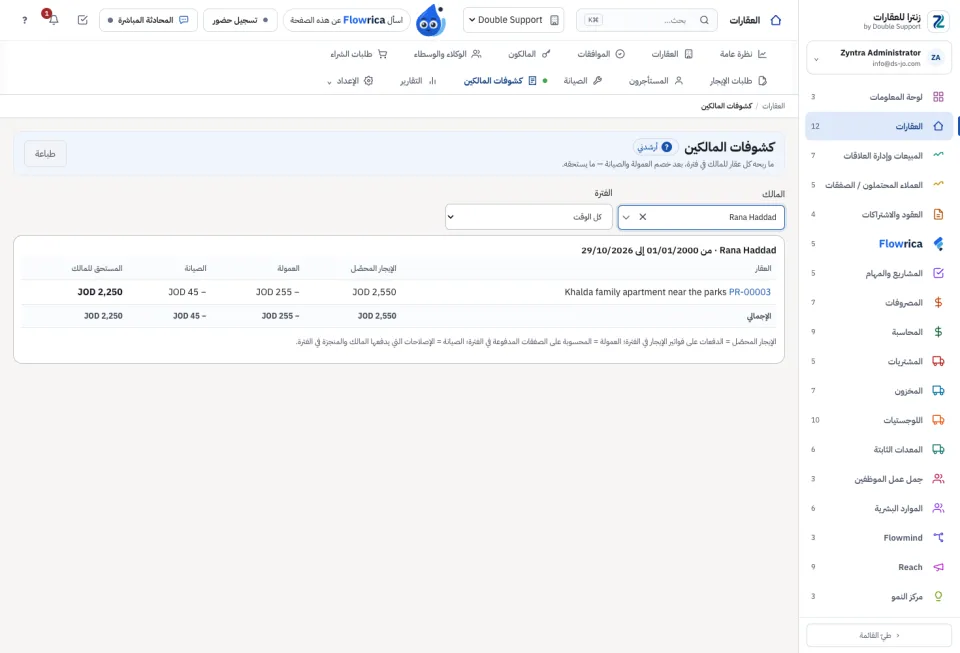Expand the المالك owner dropdown arrow
The height and width of the screenshot is (653, 960).
tap(626, 217)
